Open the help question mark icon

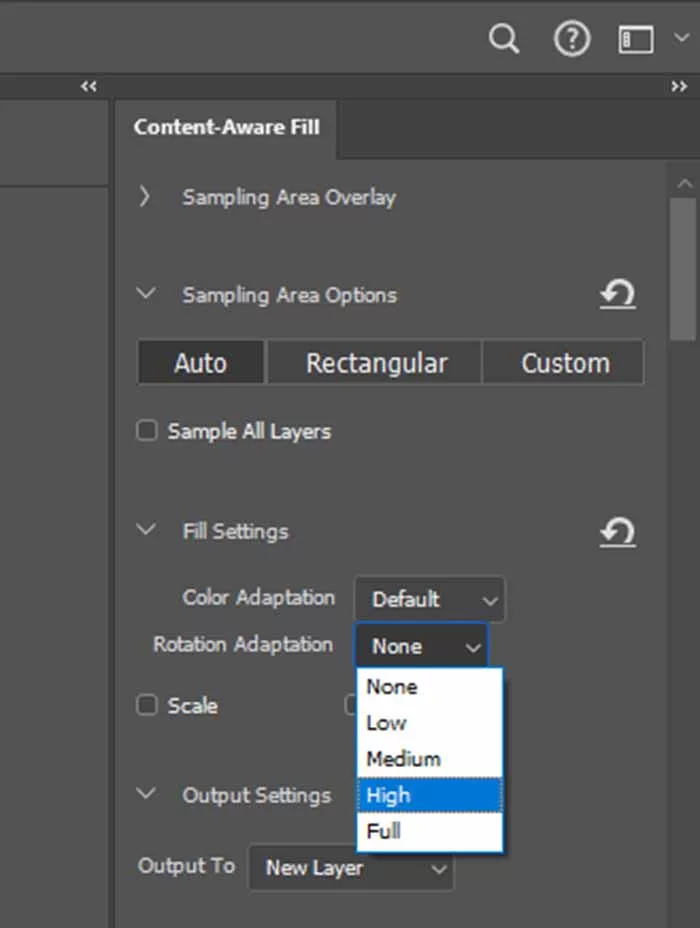coord(571,40)
